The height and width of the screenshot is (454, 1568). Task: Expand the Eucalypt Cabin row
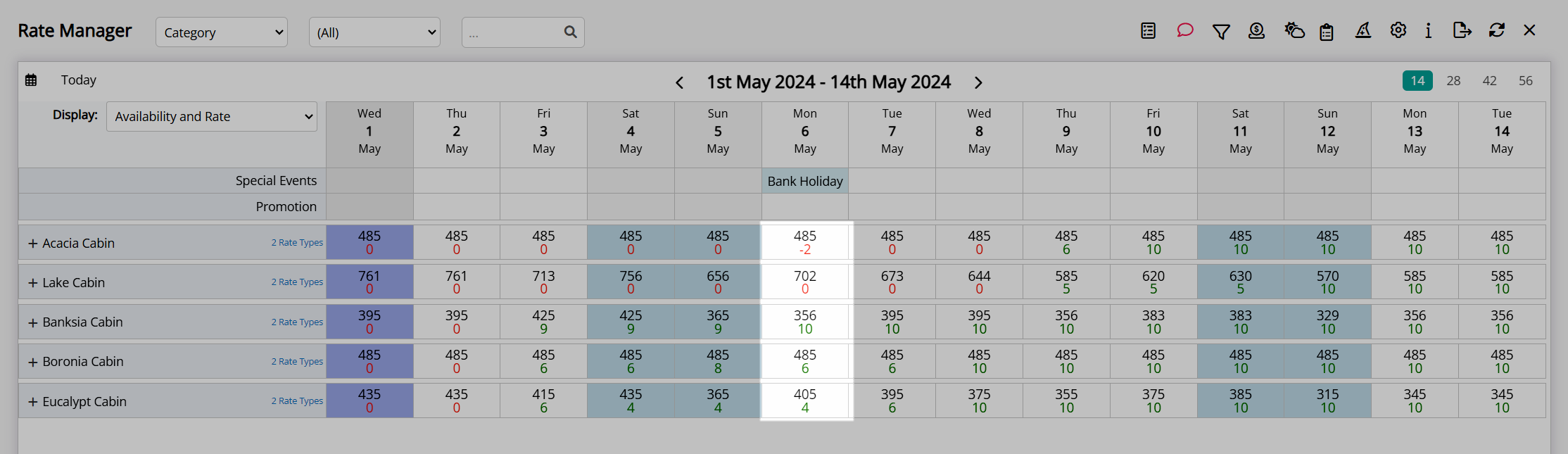[32, 402]
